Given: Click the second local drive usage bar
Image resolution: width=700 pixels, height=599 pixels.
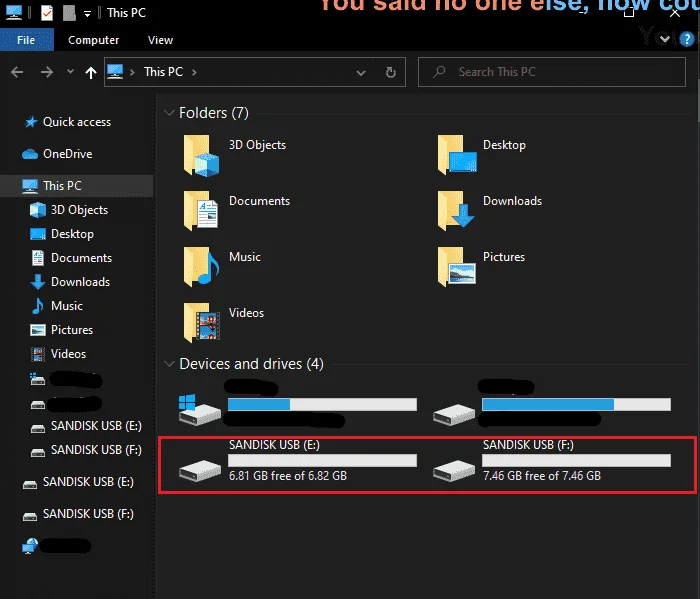Looking at the screenshot, I should point(576,404).
